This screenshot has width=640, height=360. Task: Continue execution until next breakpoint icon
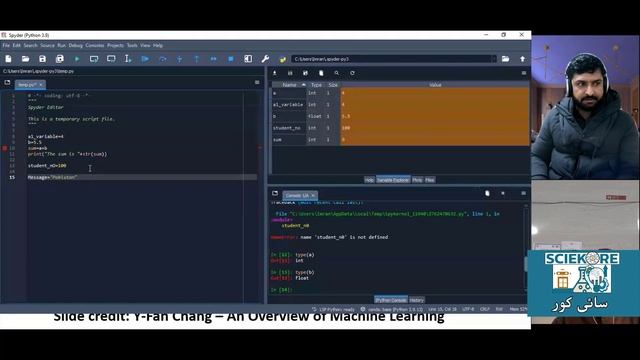click(213, 59)
